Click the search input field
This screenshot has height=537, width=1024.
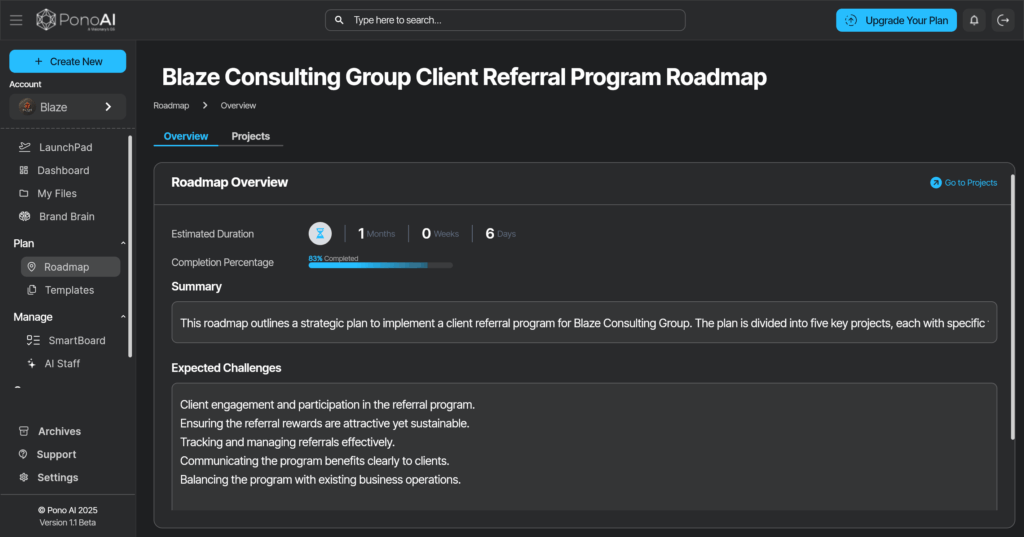pos(505,20)
